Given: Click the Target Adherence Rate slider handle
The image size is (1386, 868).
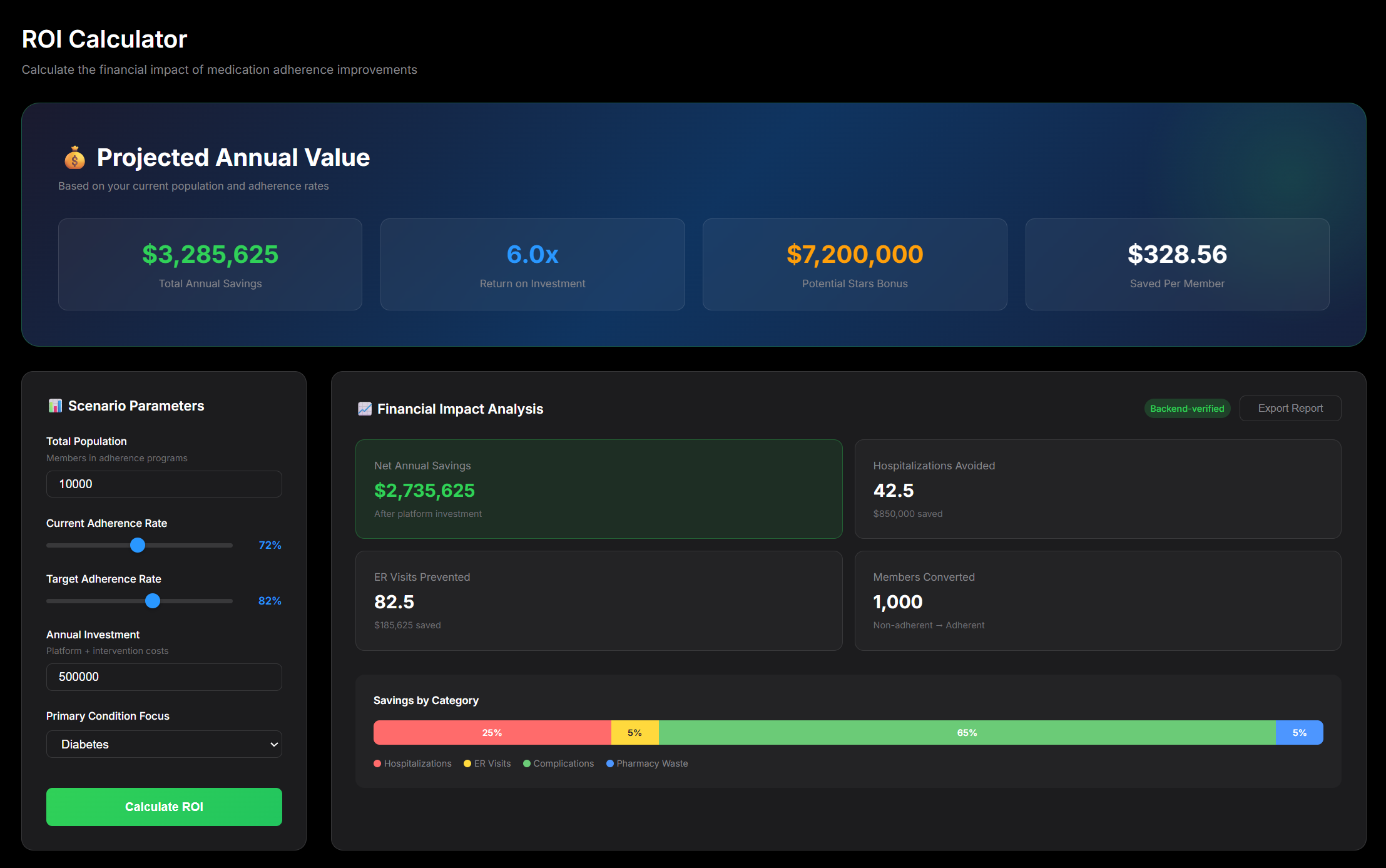Looking at the screenshot, I should pyautogui.click(x=151, y=601).
